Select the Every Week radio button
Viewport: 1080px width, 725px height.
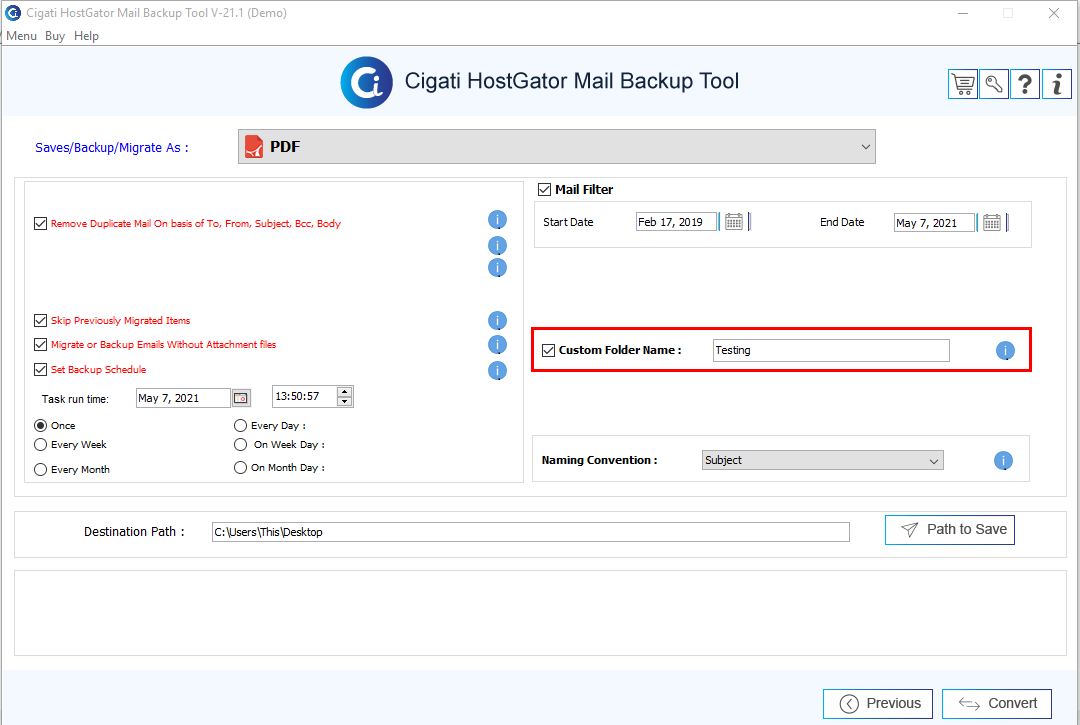point(41,445)
